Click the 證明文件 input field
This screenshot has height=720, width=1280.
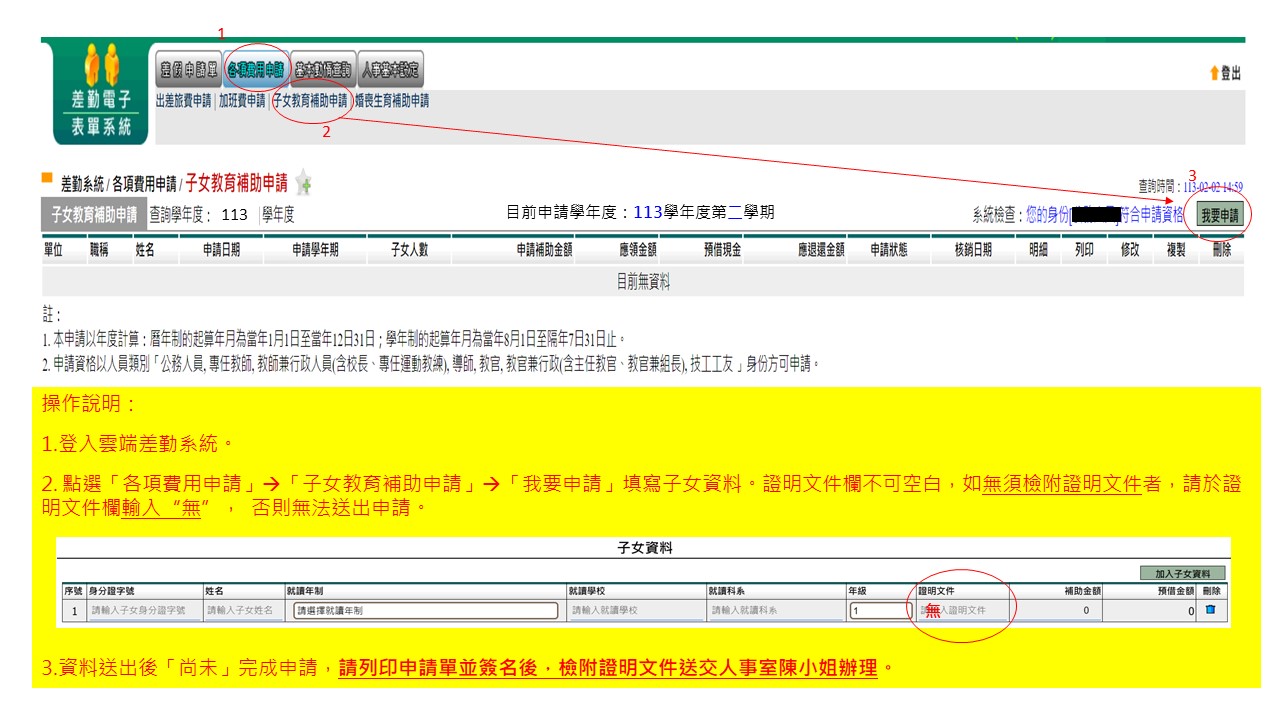[962, 610]
